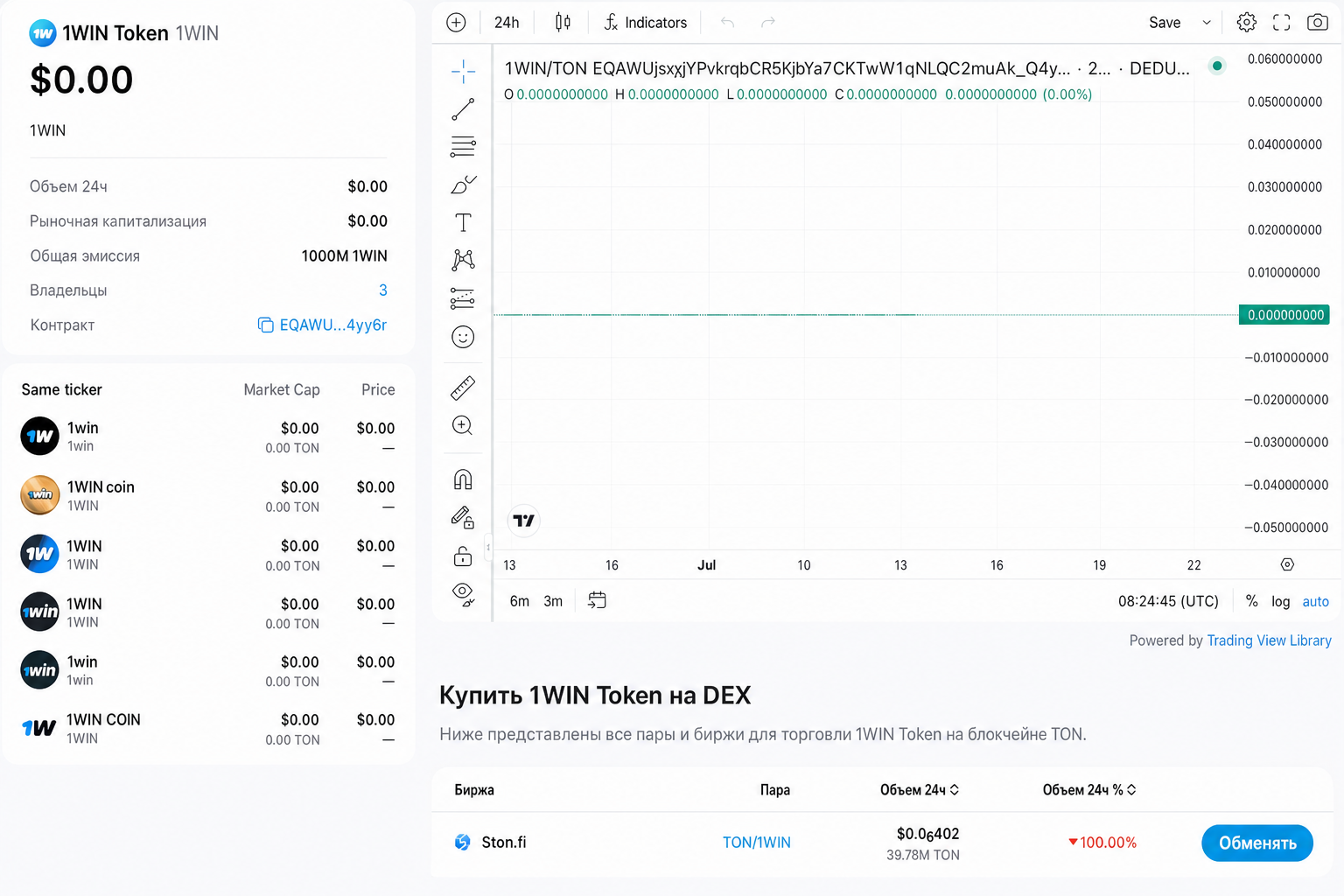
Task: Select the ruler measure tool
Action: point(463,388)
